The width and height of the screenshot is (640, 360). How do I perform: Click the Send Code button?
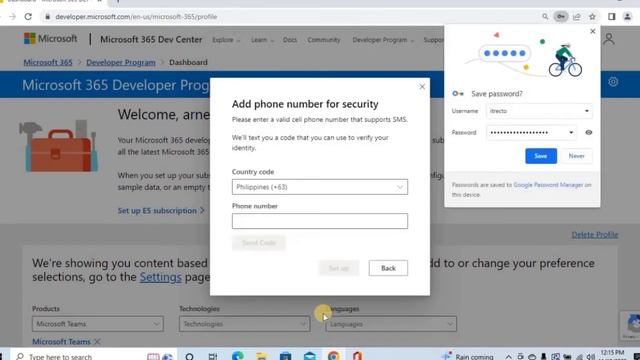pos(259,243)
